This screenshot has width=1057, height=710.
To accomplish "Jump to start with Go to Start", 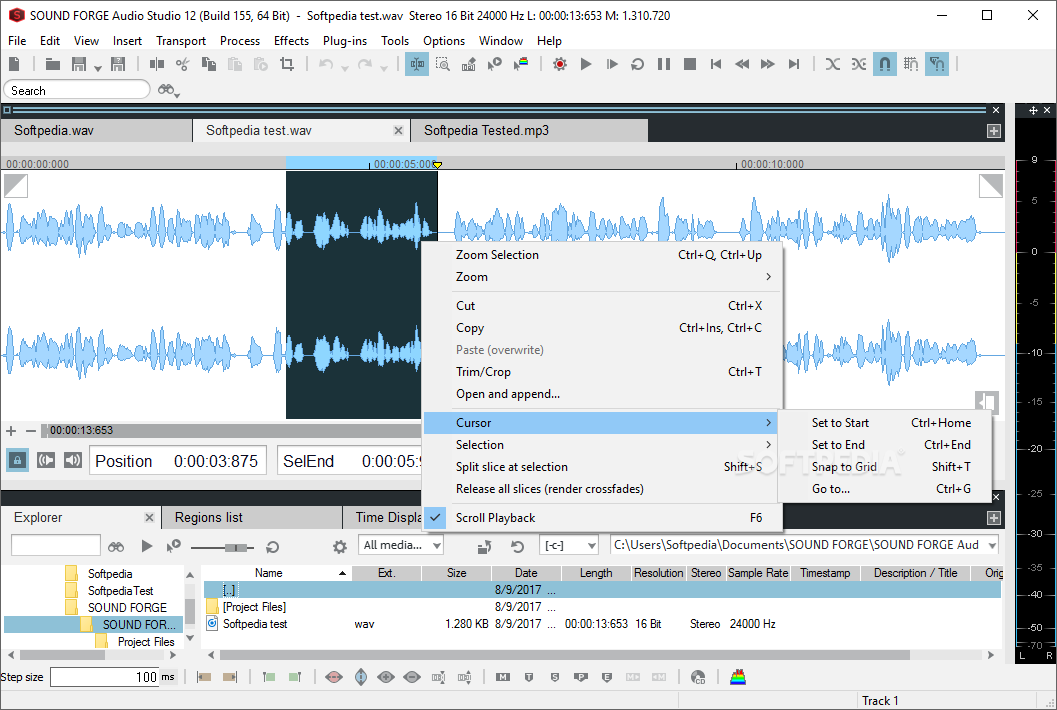I will [716, 64].
